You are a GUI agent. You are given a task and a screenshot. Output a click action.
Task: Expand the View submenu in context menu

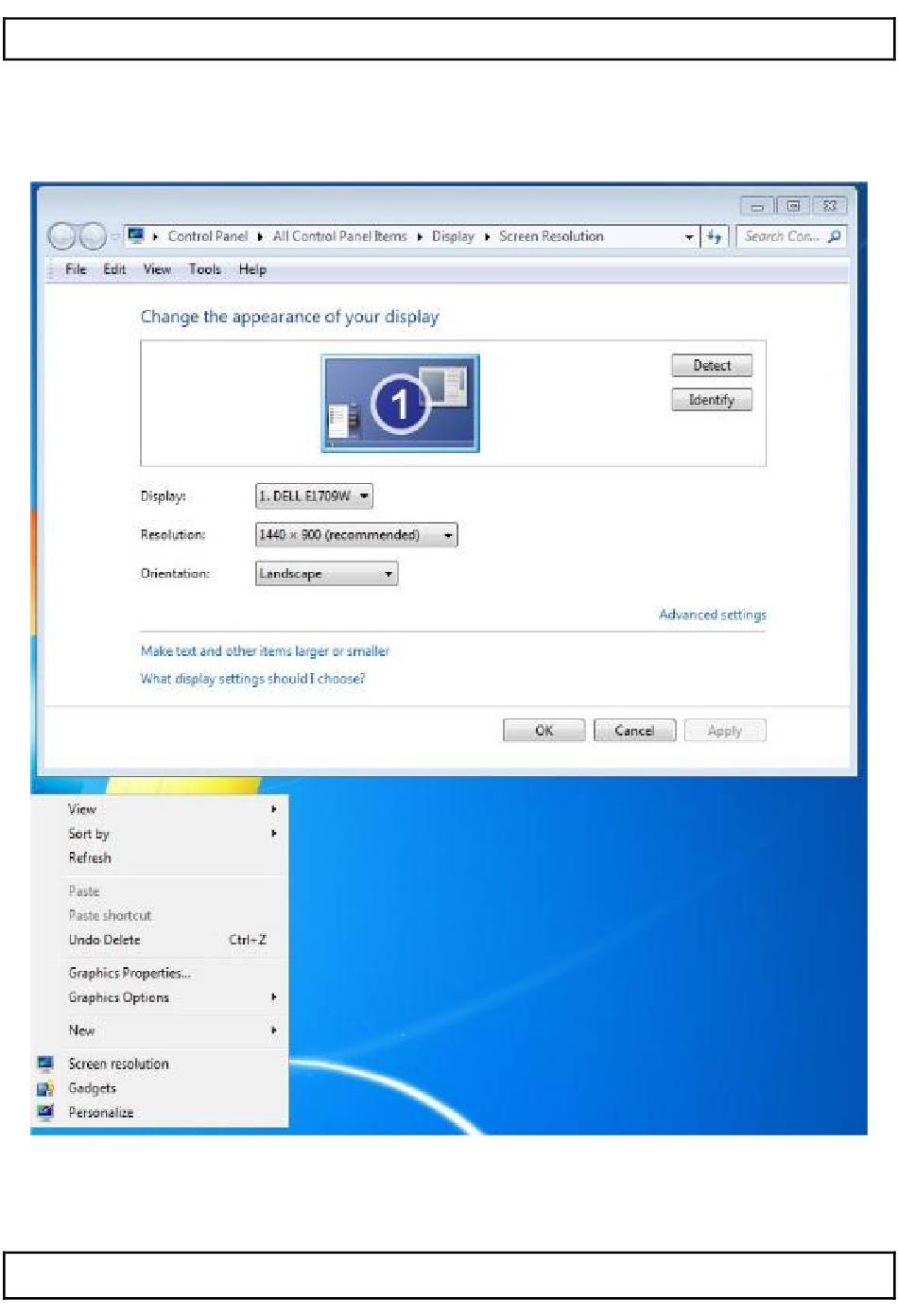tap(274, 809)
